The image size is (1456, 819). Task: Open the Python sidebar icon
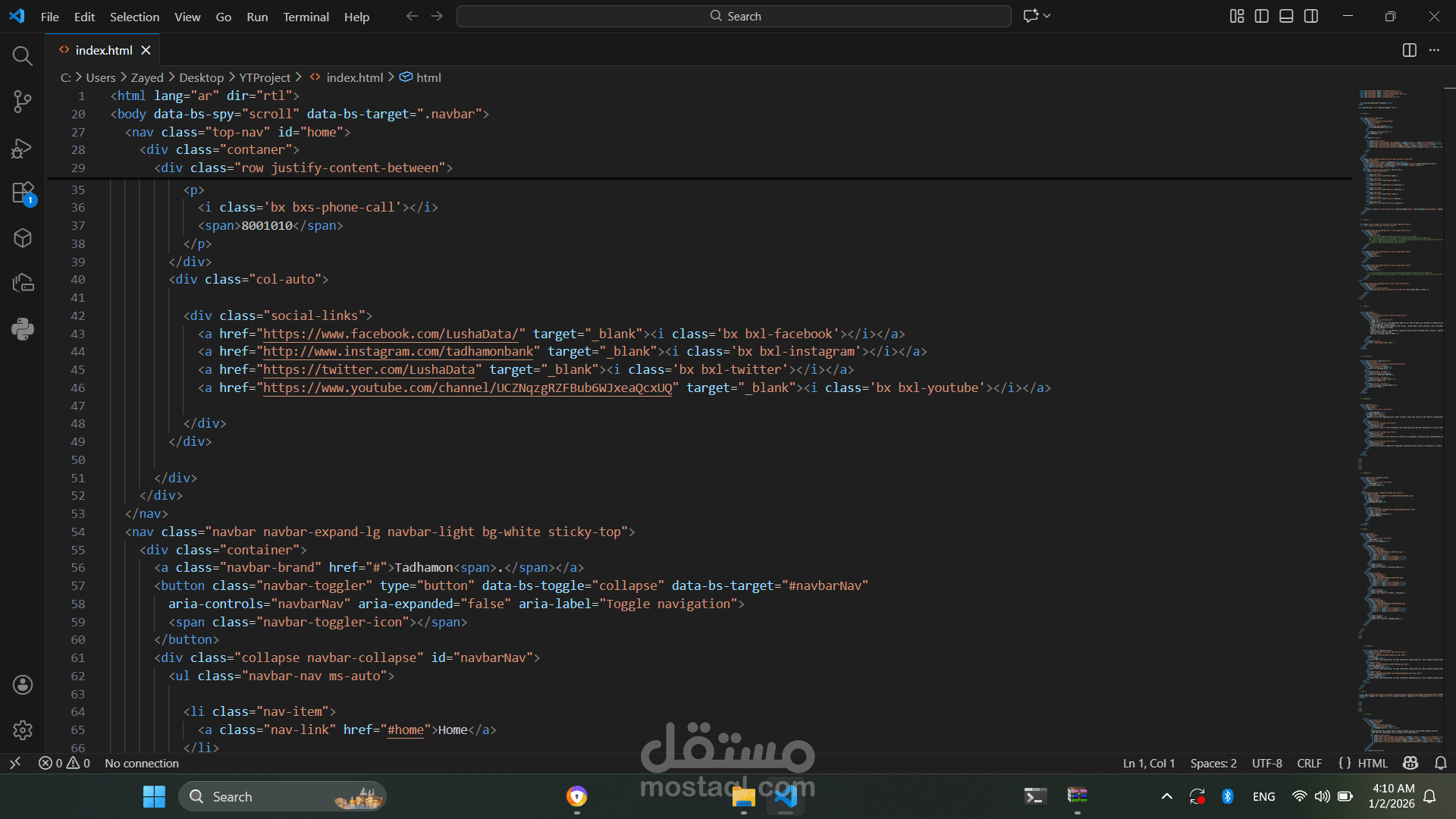coord(23,329)
